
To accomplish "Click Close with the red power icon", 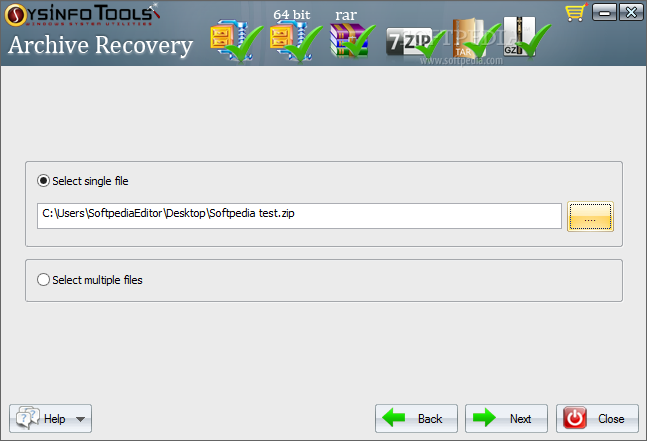I will click(597, 419).
